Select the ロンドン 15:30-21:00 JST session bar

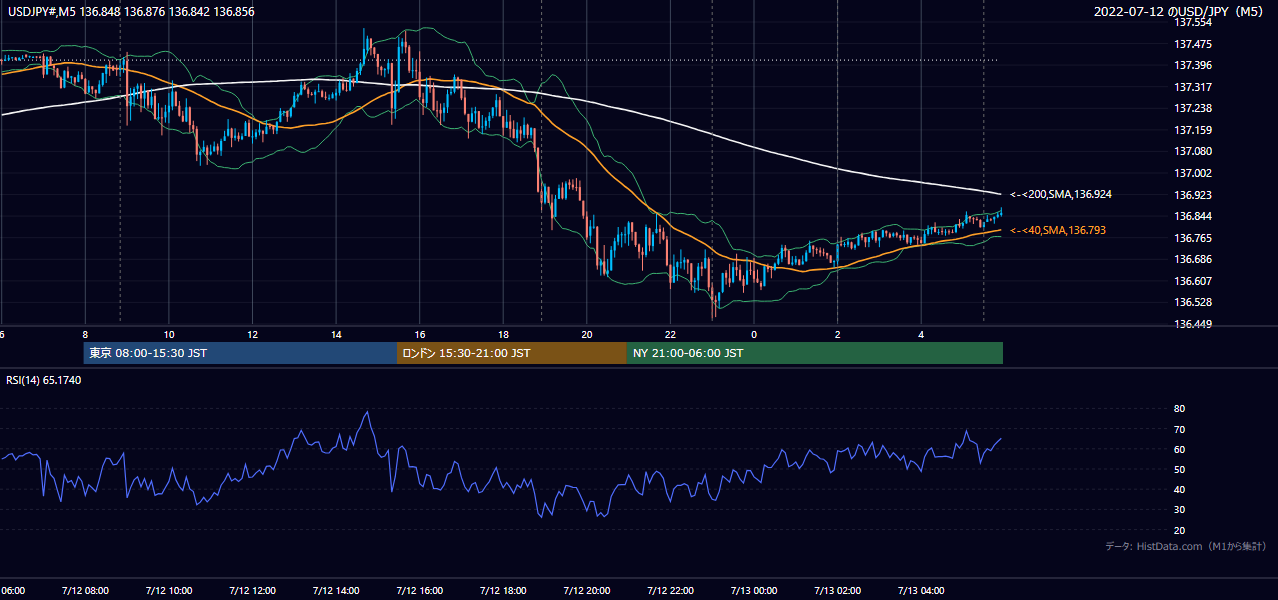point(512,353)
